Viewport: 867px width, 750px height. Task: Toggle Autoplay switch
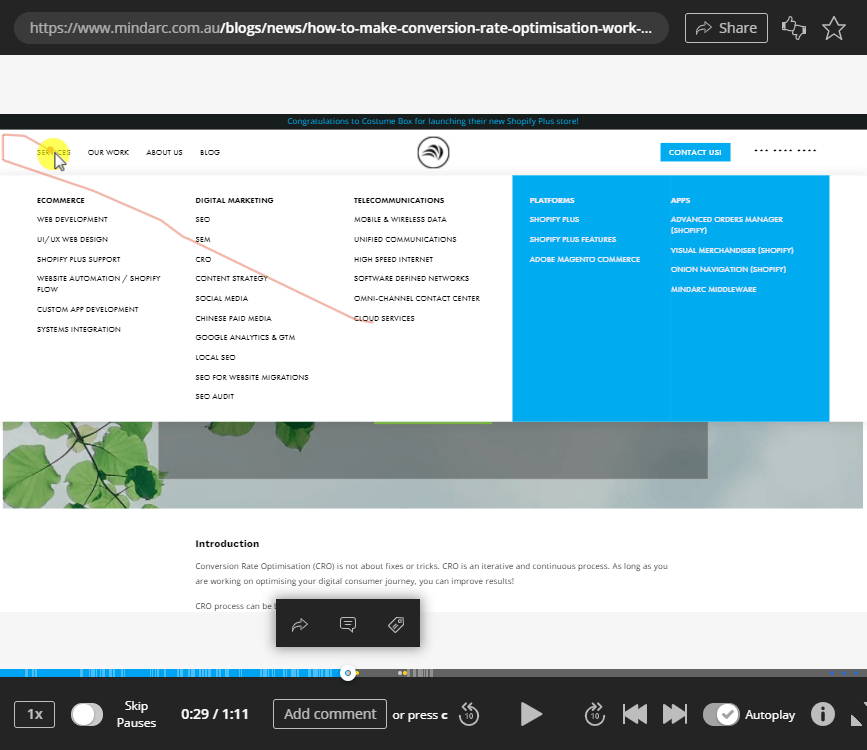721,714
